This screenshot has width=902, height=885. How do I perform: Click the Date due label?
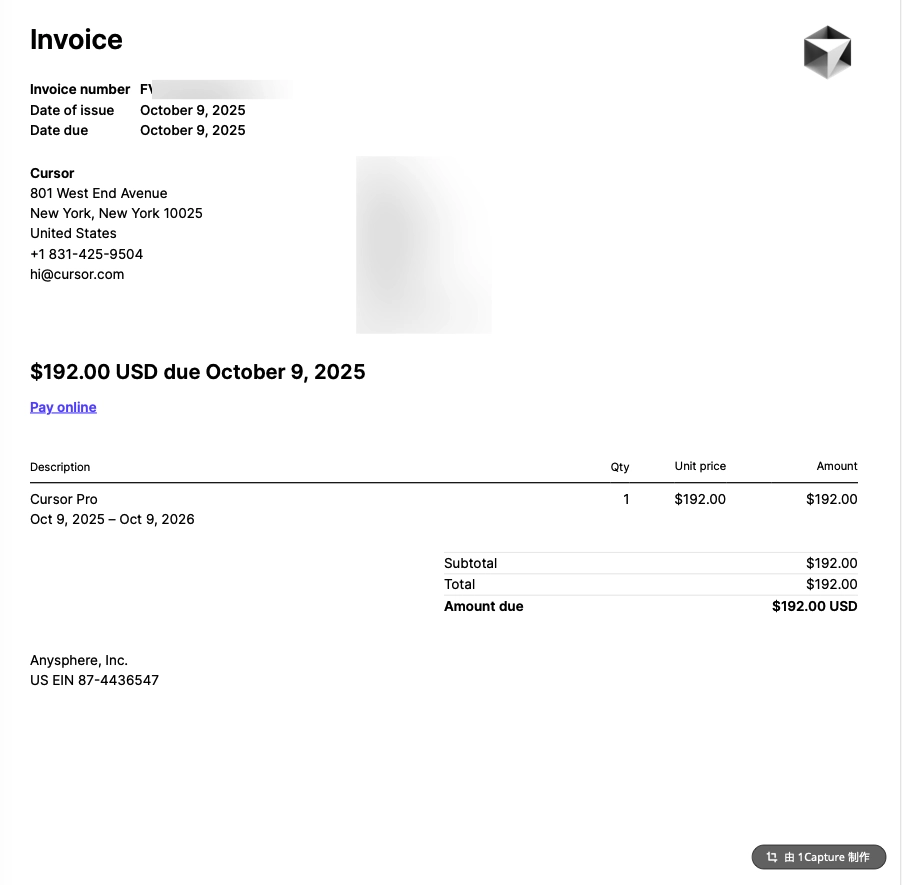(x=59, y=130)
